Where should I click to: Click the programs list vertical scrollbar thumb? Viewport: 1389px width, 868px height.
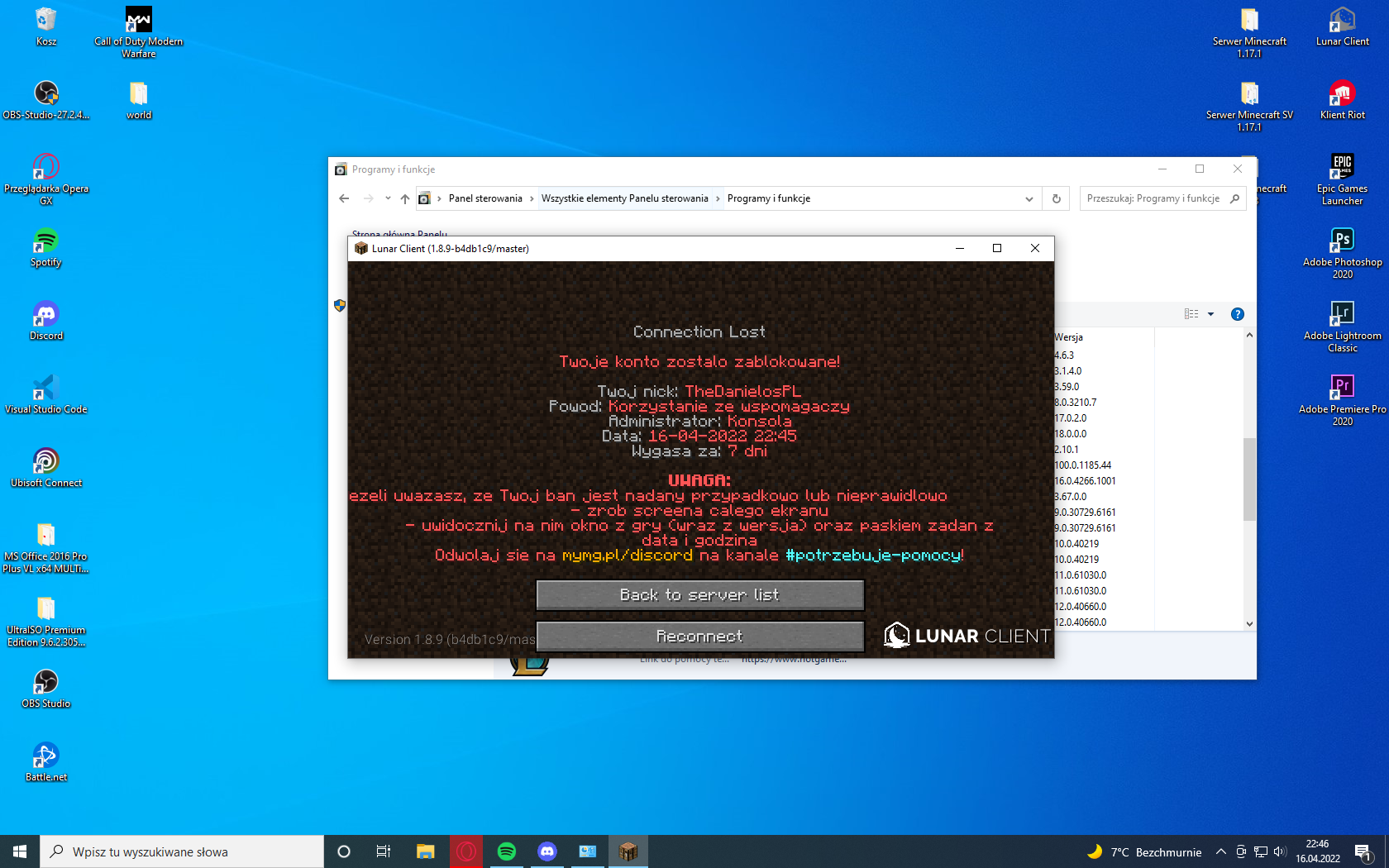1249,479
